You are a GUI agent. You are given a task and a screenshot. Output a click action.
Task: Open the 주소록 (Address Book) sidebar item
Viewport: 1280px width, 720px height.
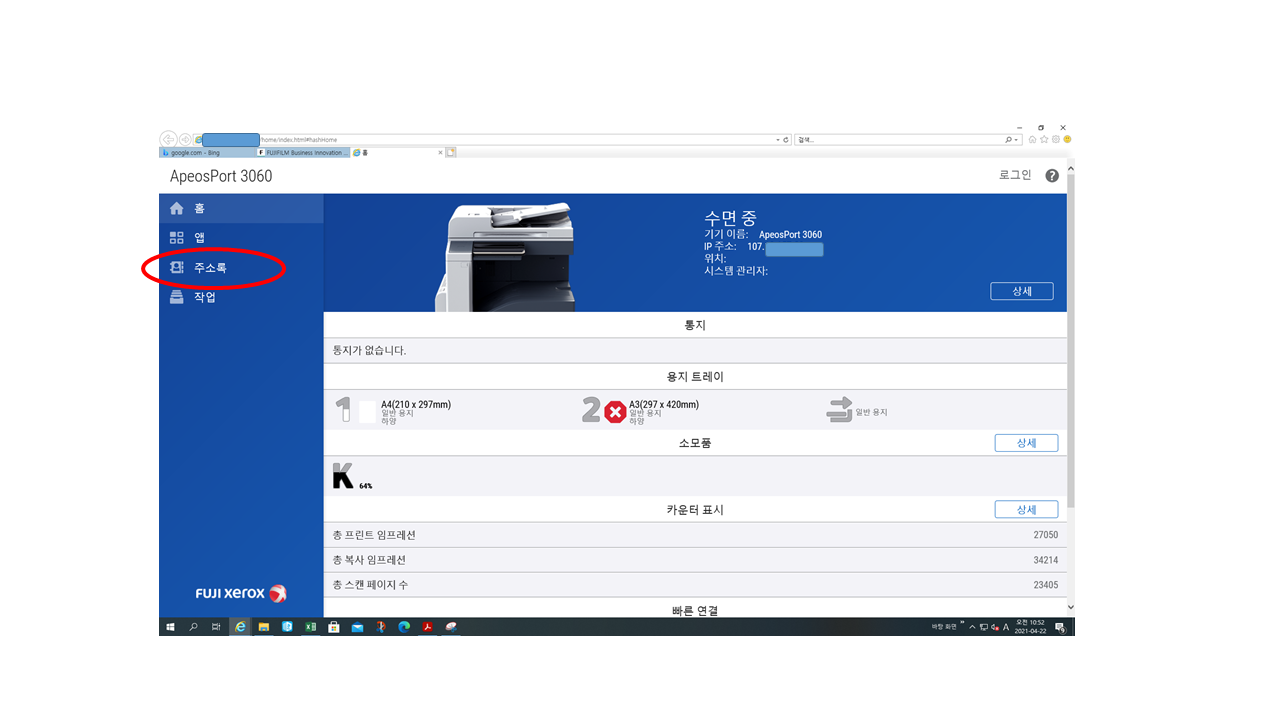click(241, 267)
